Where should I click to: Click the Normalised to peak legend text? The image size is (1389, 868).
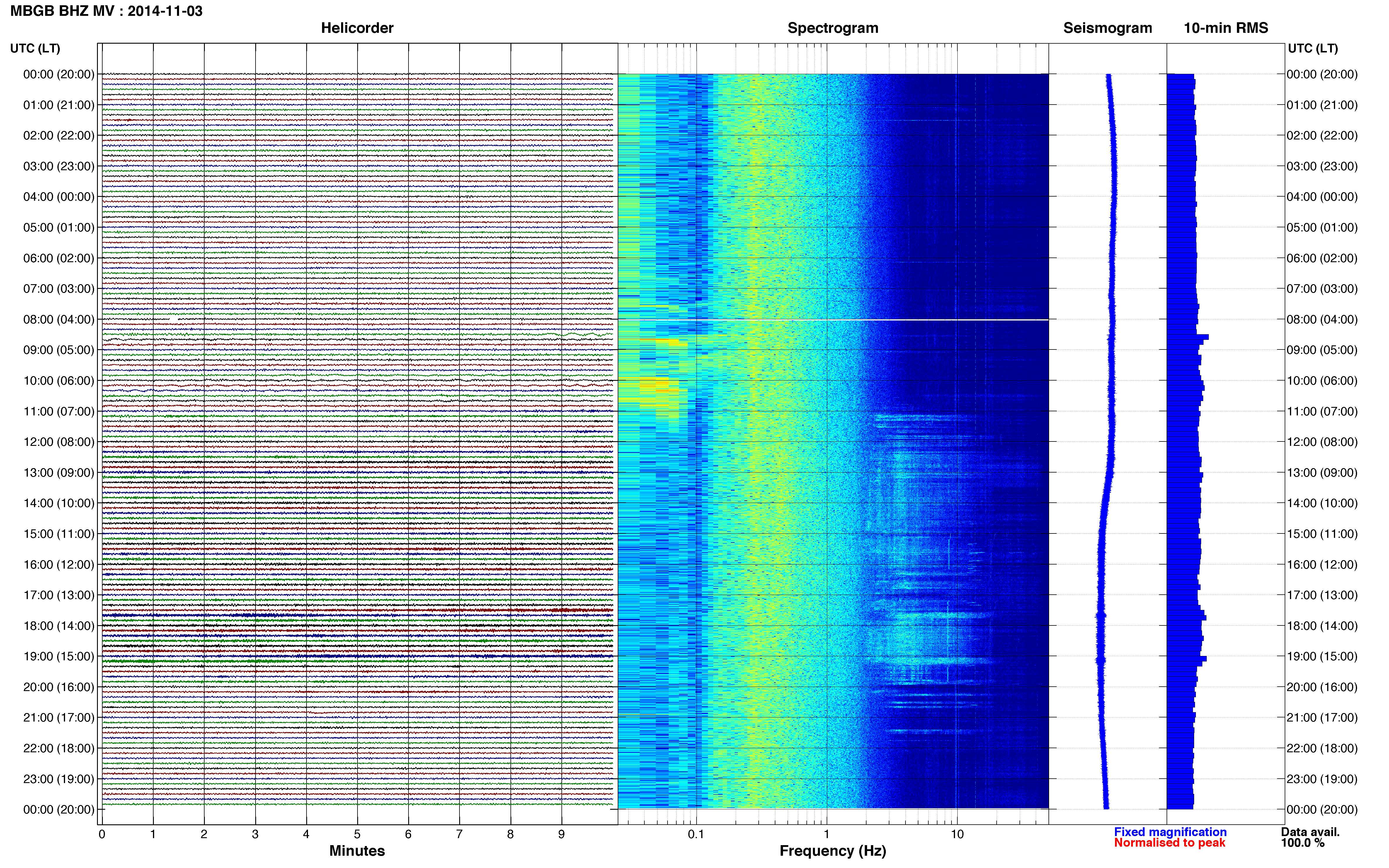(1170, 843)
